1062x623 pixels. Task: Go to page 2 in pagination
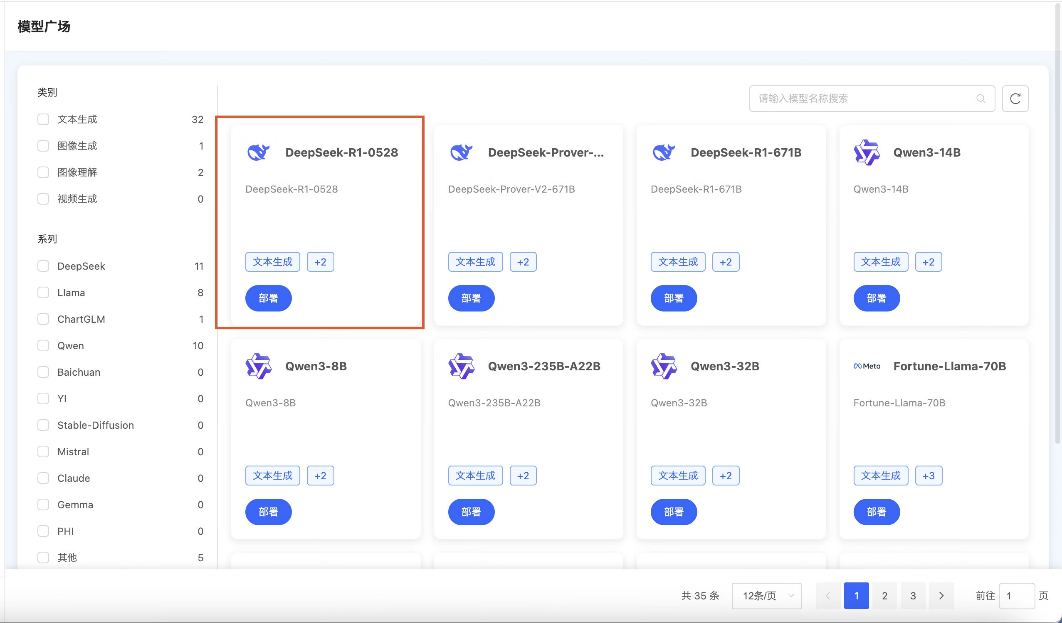pos(885,596)
